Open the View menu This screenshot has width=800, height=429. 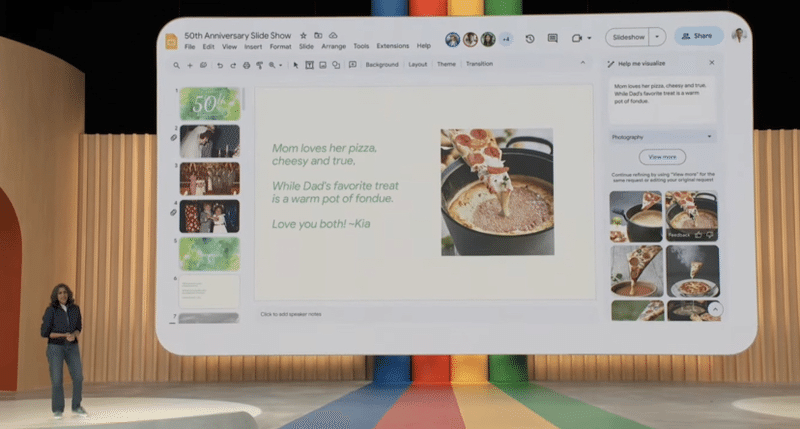click(x=229, y=47)
